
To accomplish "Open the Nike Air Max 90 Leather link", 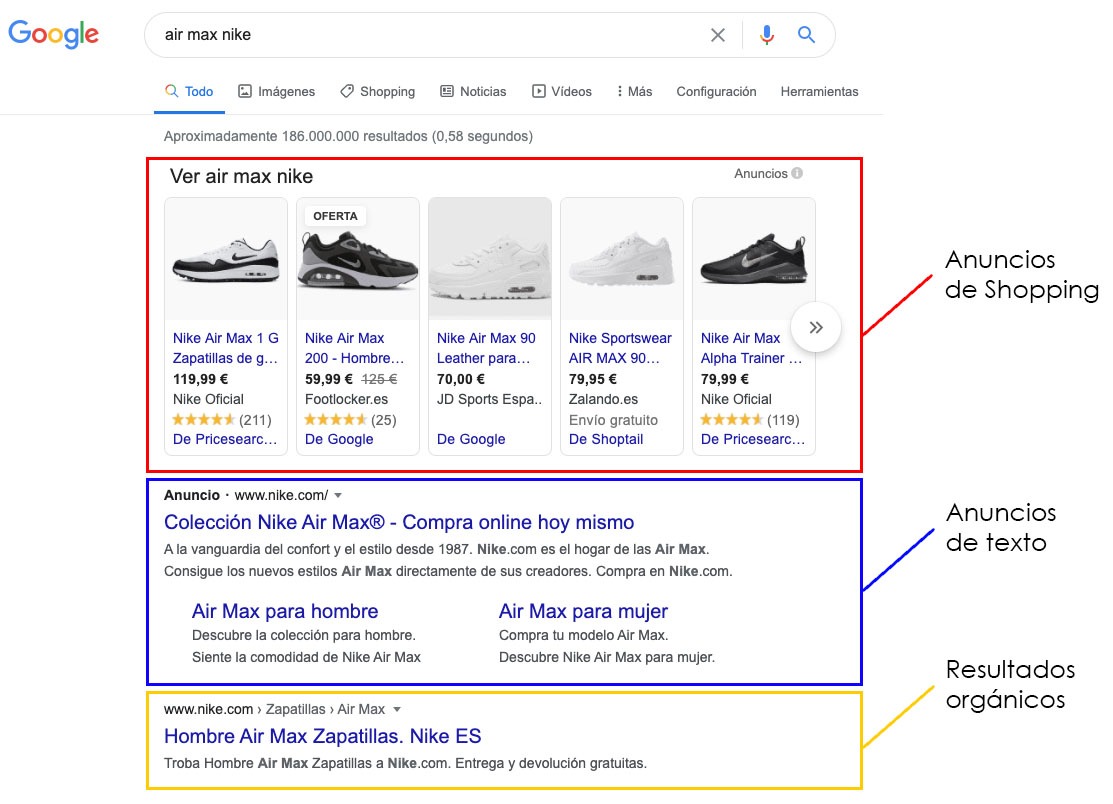I will (x=486, y=348).
